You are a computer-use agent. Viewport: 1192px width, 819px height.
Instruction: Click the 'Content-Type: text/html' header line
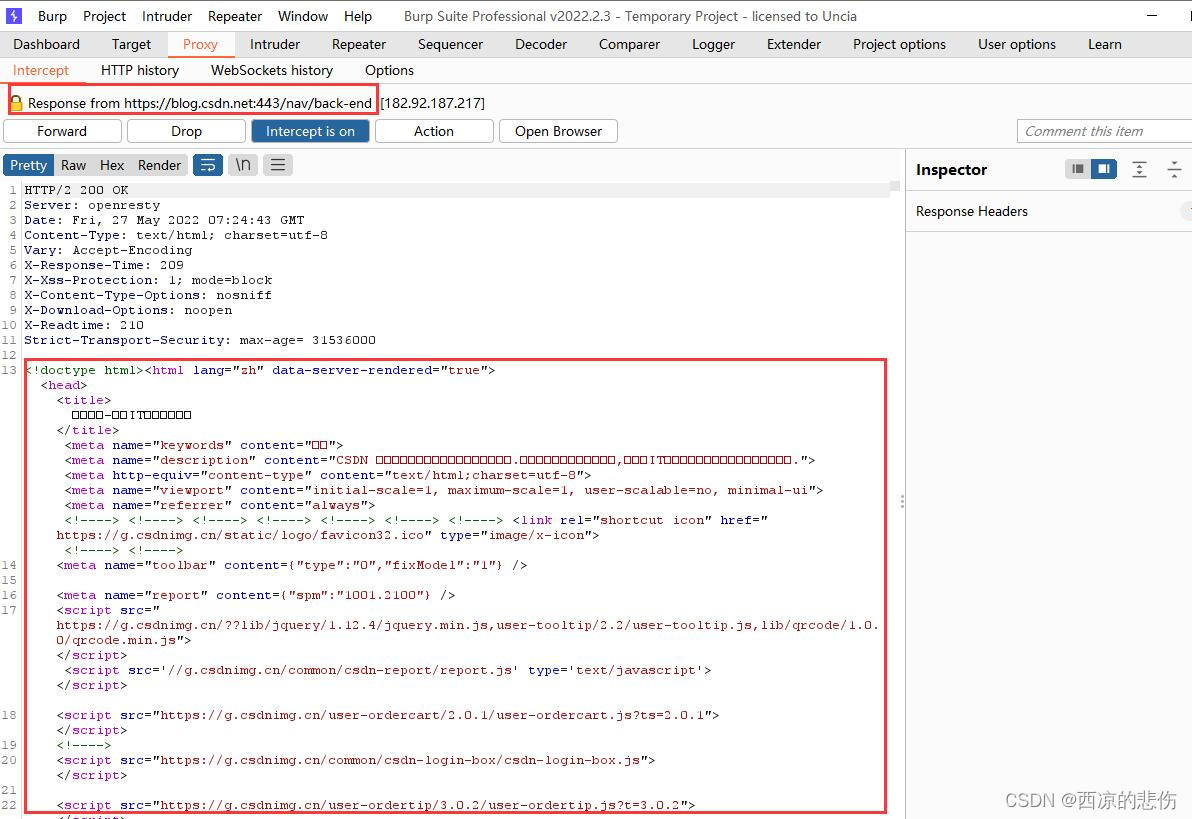pos(176,235)
